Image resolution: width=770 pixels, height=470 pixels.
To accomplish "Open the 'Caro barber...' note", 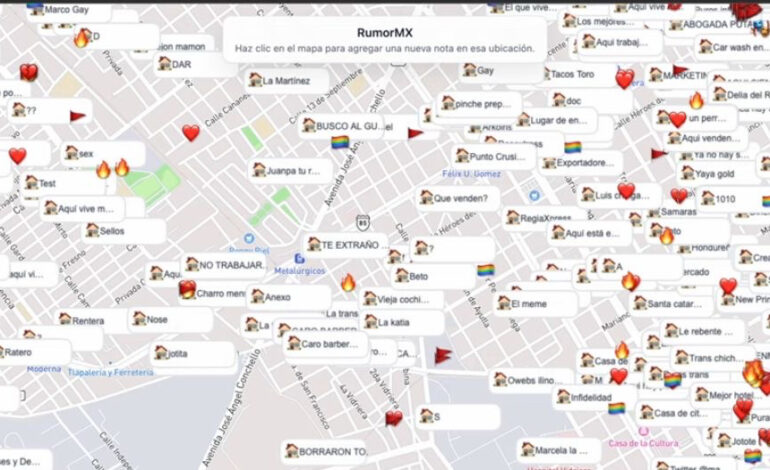I will (x=326, y=344).
